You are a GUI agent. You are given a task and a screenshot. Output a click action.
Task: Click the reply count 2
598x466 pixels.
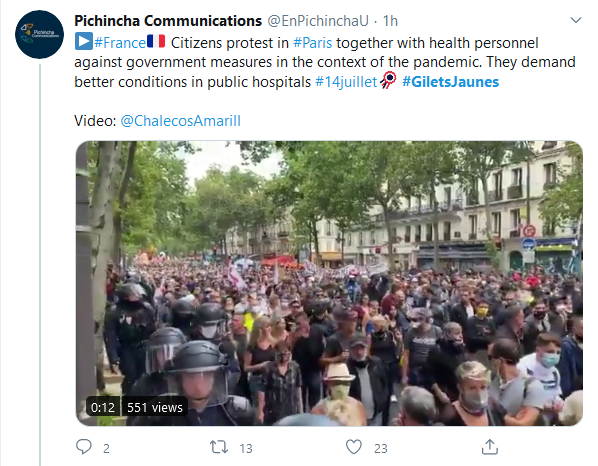pos(106,448)
